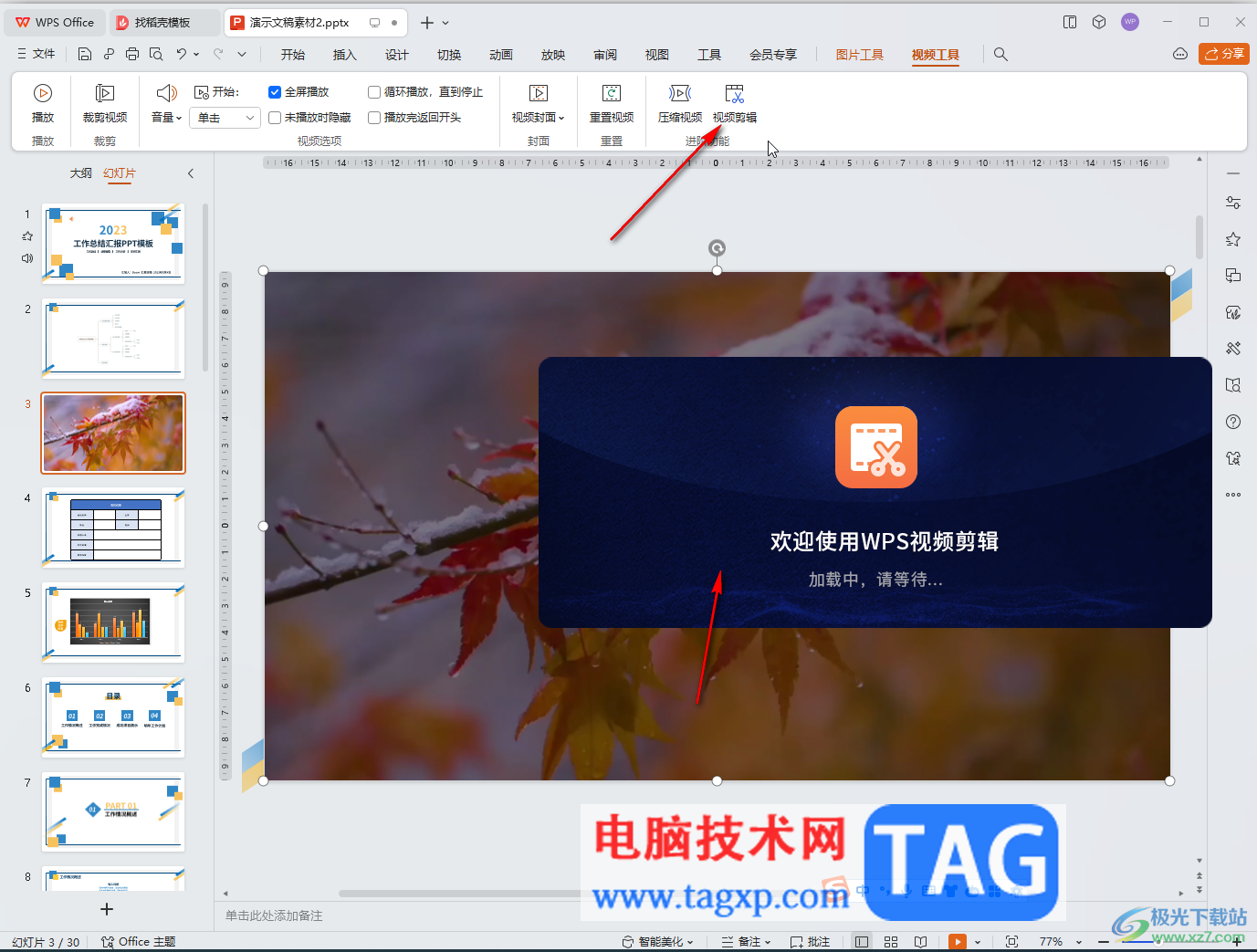Image resolution: width=1257 pixels, height=952 pixels.
Task: Start slideshow with the orange play button
Action: pos(958,941)
